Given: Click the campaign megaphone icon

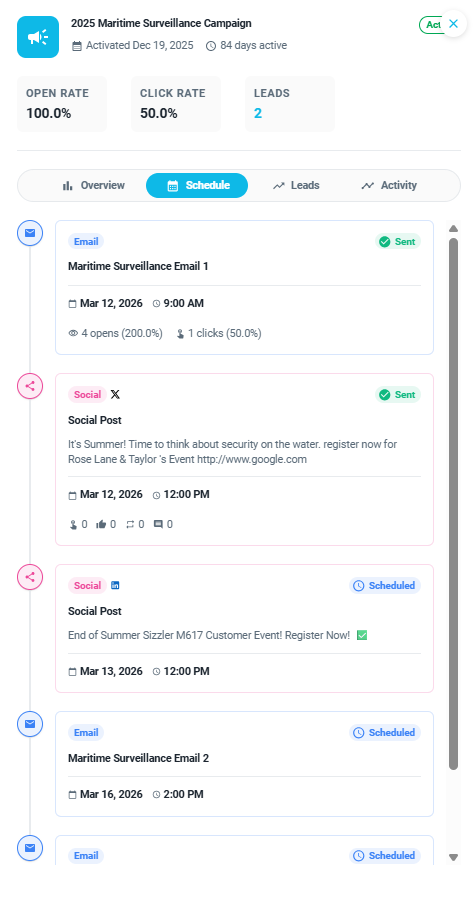Looking at the screenshot, I should pos(38,37).
